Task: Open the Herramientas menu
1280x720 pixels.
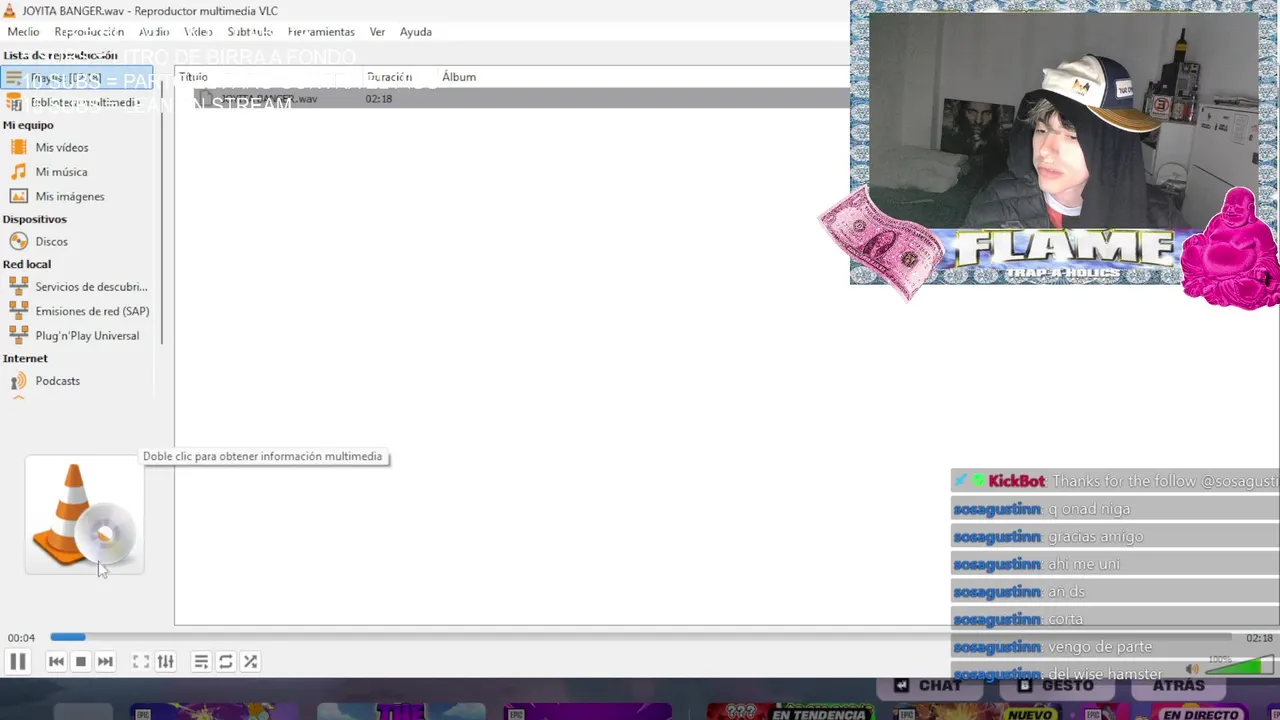Action: point(321,32)
